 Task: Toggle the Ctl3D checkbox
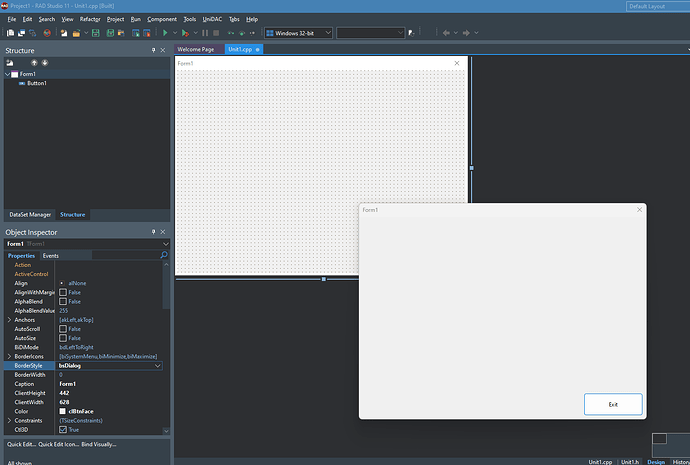pos(63,429)
